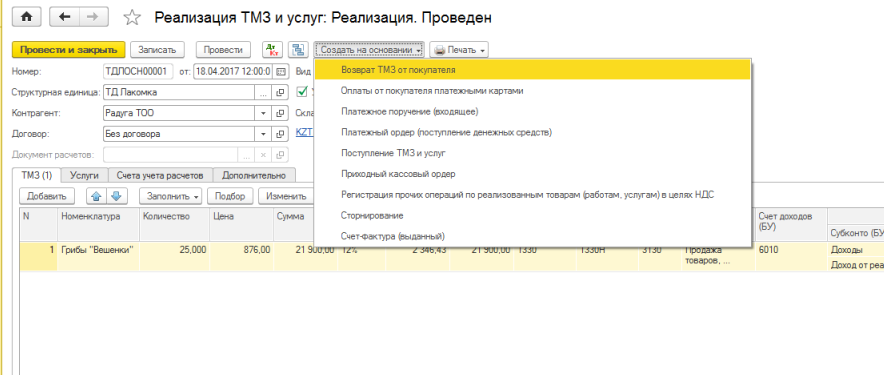
Task: Click Сумма column header
Action: click(x=293, y=224)
